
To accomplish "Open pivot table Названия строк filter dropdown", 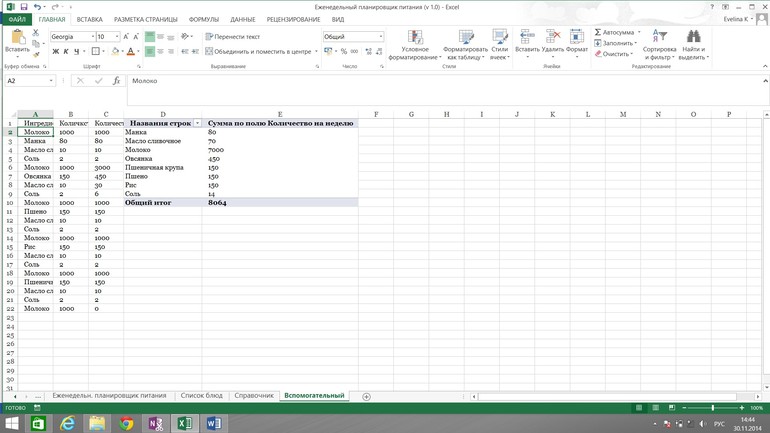I will [x=197, y=123].
